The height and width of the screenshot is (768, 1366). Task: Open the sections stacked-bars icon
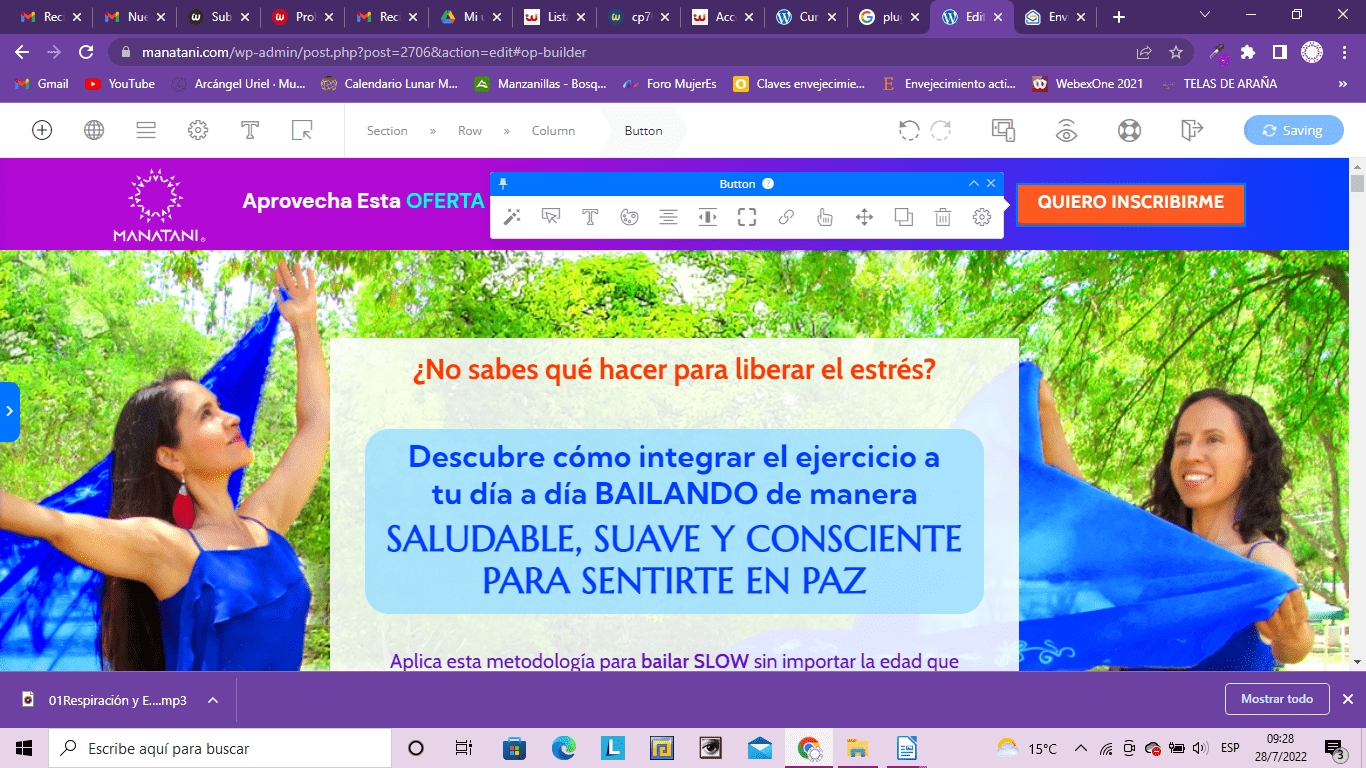pos(146,130)
